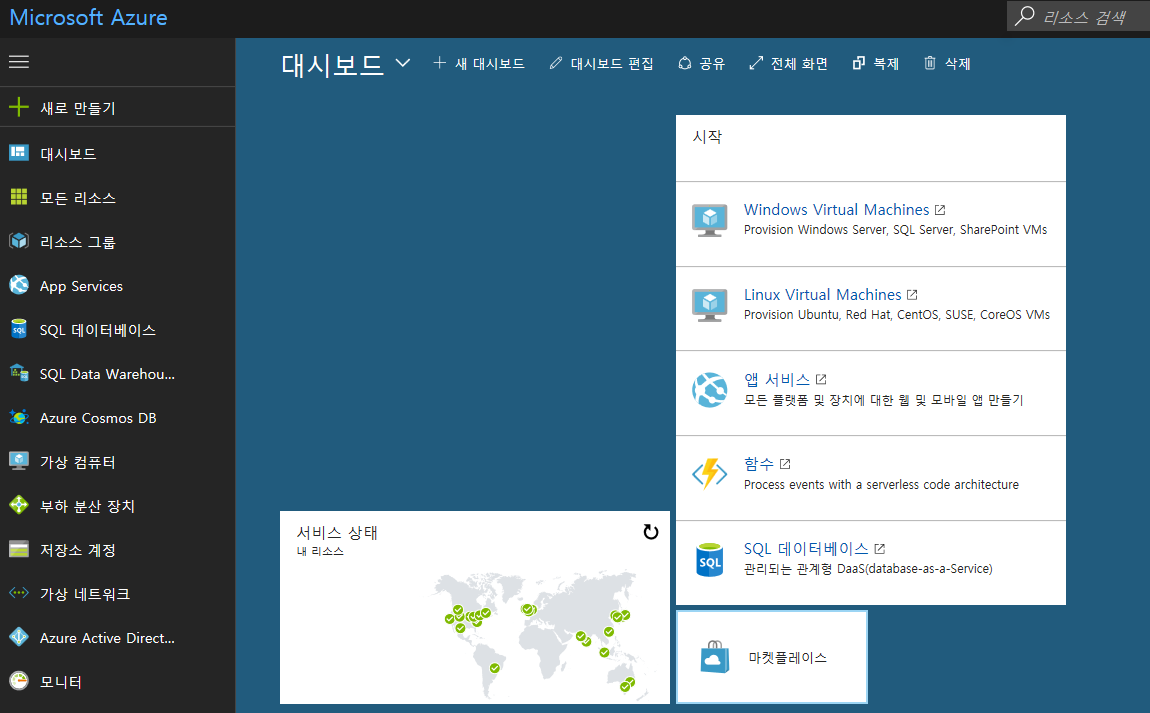Click the 앱 서비스 globe tile icon
Image resolution: width=1150 pixels, height=713 pixels.
tap(709, 390)
